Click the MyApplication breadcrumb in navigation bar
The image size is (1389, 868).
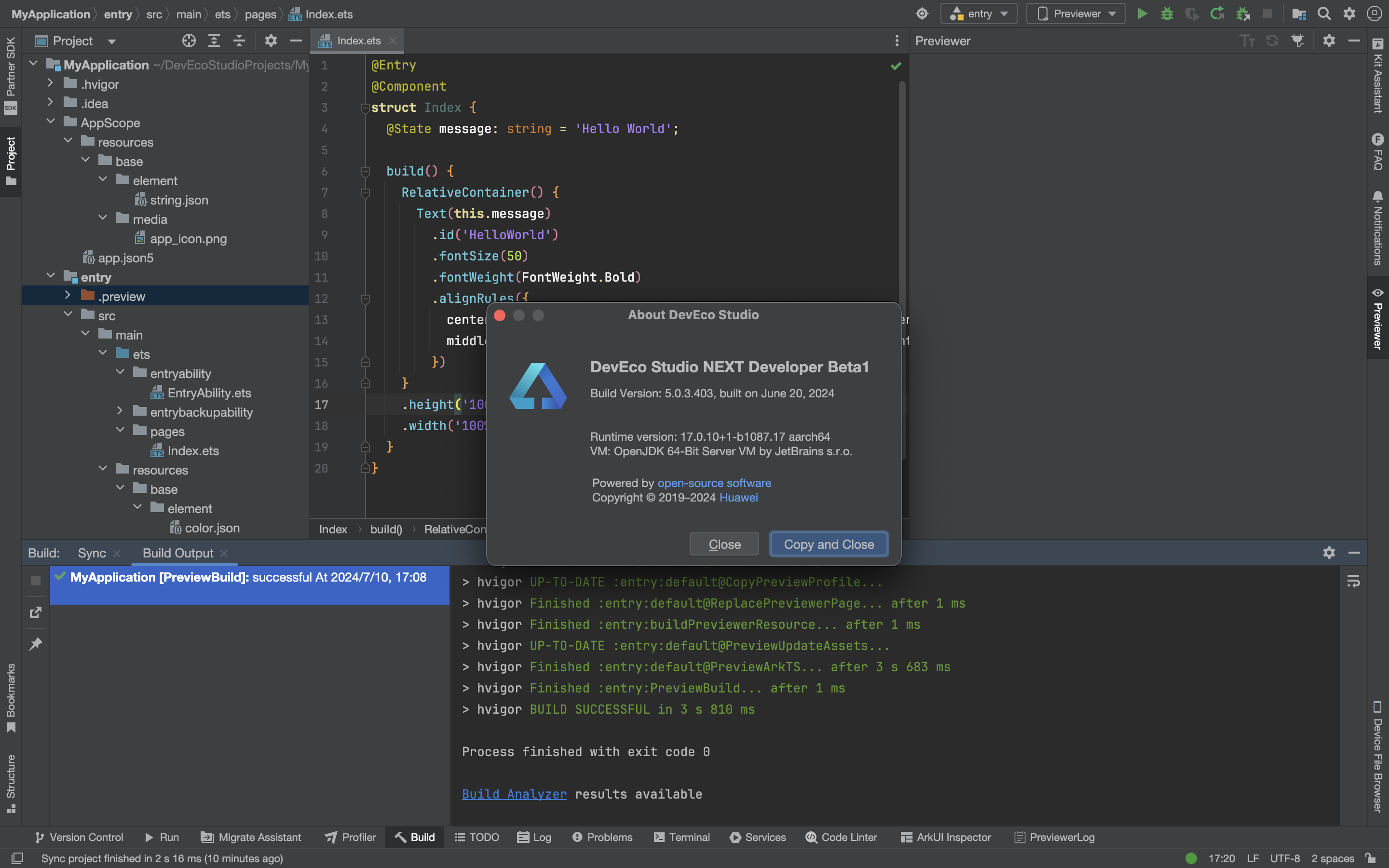pos(51,14)
